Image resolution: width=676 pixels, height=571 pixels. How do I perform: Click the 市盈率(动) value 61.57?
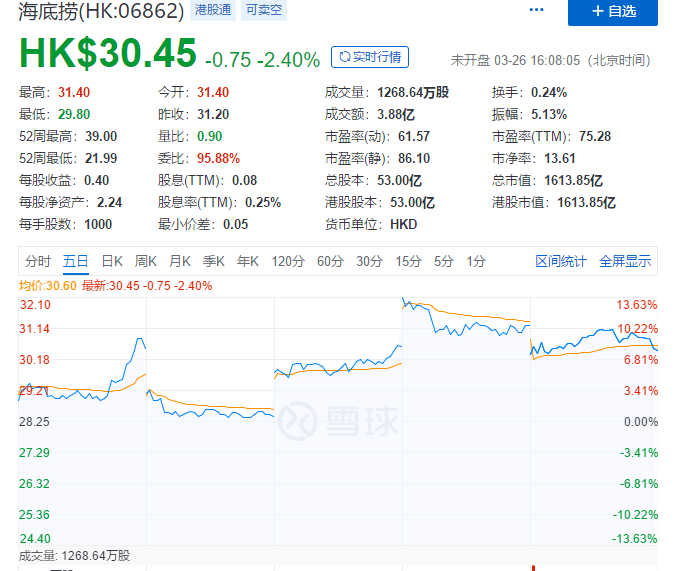414,136
